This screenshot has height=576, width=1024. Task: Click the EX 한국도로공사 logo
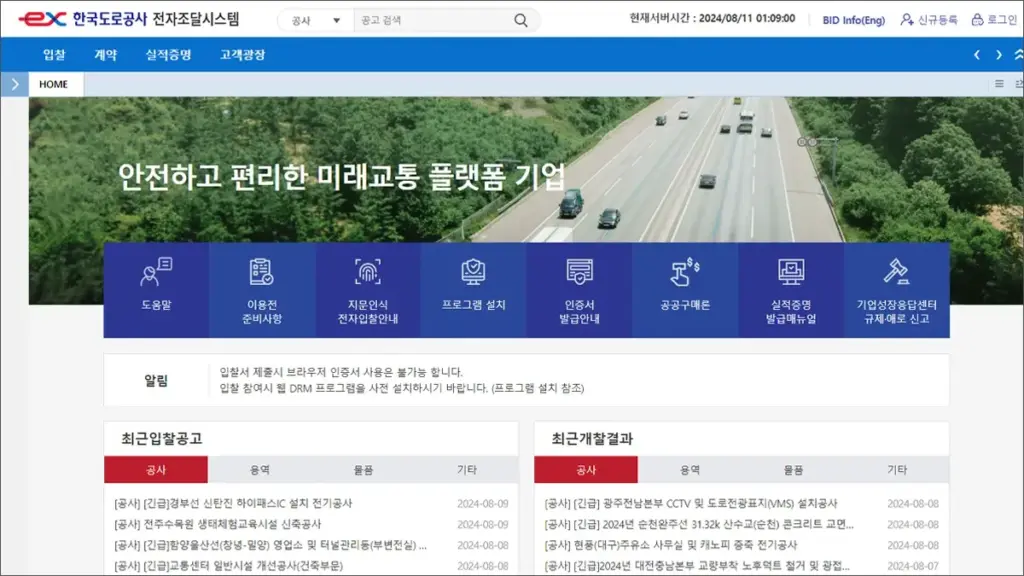pyautogui.click(x=129, y=19)
